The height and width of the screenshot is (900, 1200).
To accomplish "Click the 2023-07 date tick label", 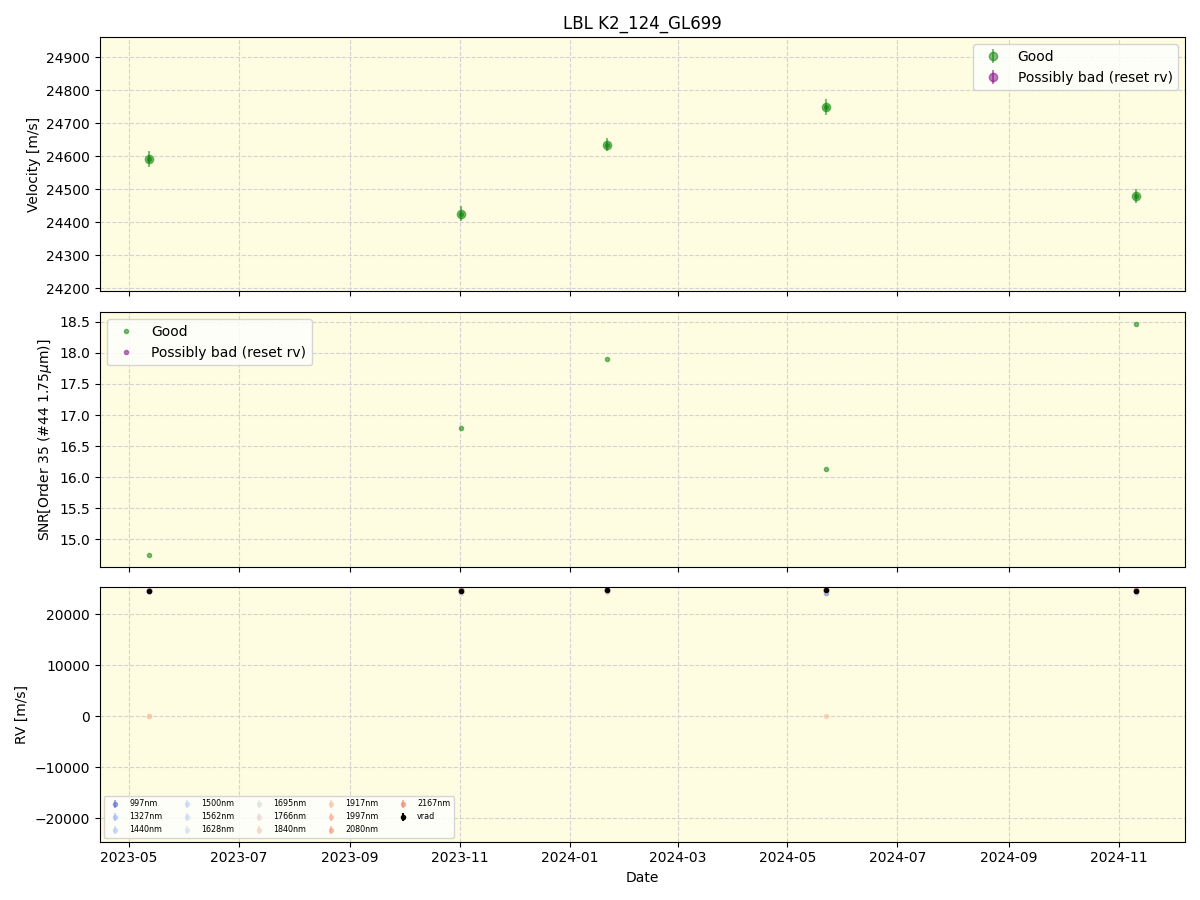I will [239, 857].
